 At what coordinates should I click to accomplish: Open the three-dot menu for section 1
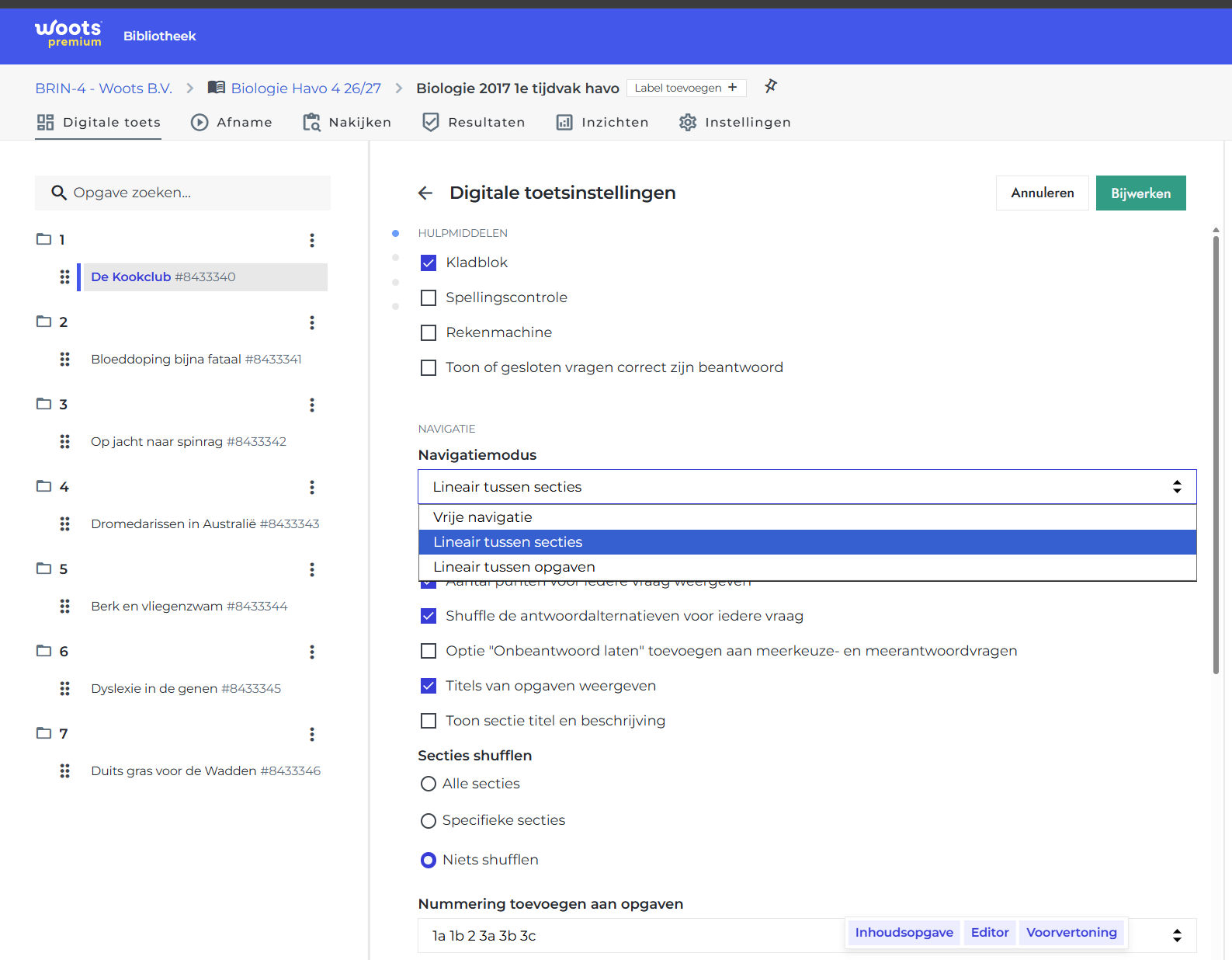(312, 240)
